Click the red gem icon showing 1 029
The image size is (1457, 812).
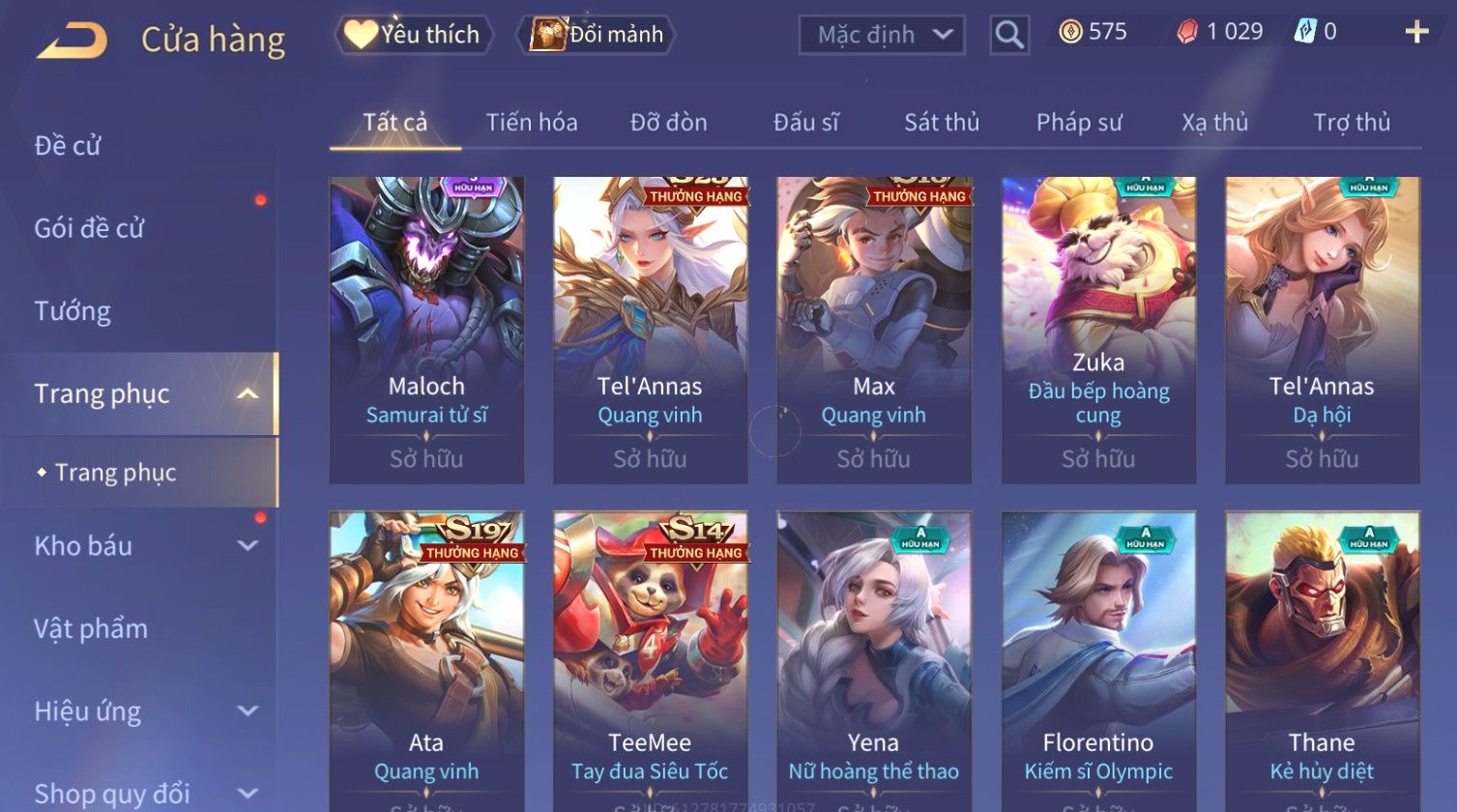click(x=1187, y=33)
